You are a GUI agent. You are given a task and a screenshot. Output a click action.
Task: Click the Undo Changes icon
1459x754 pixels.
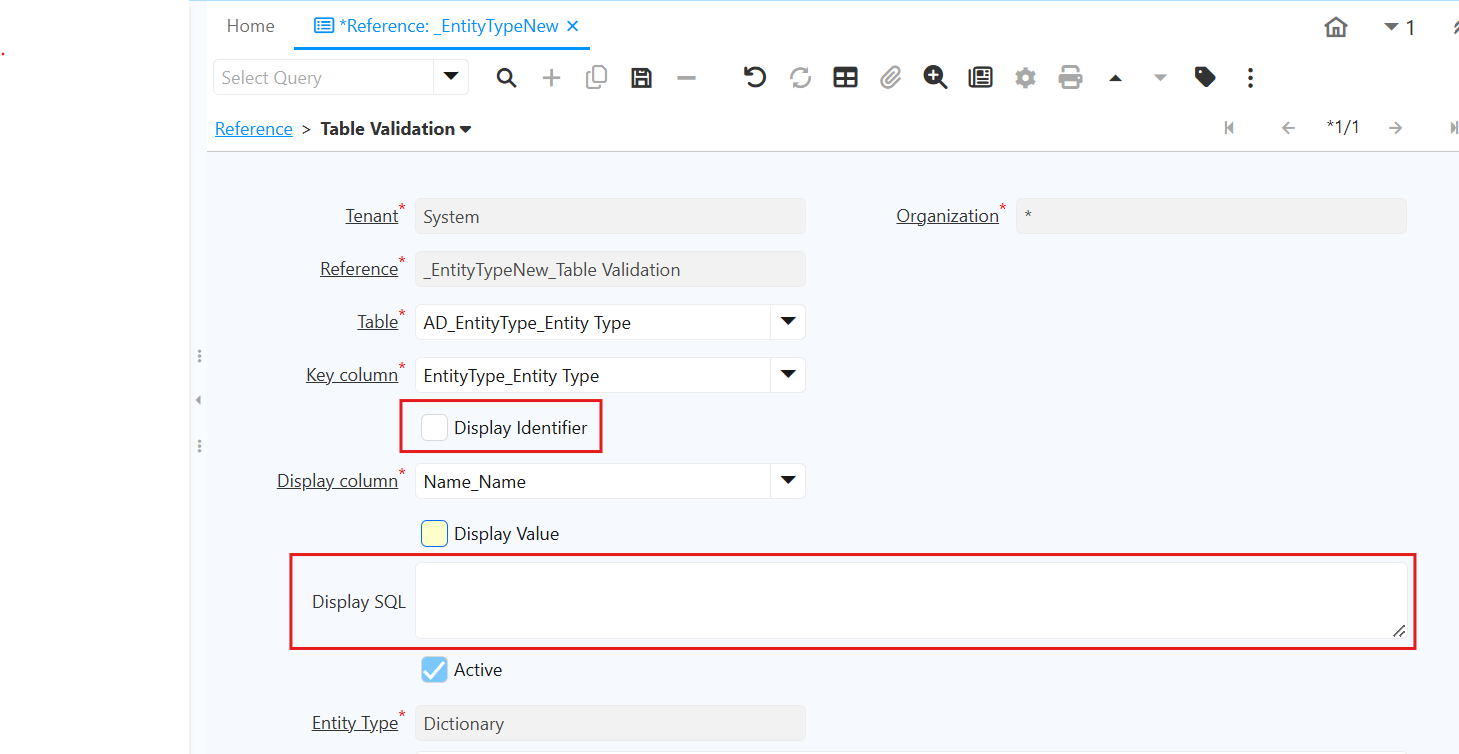755,78
